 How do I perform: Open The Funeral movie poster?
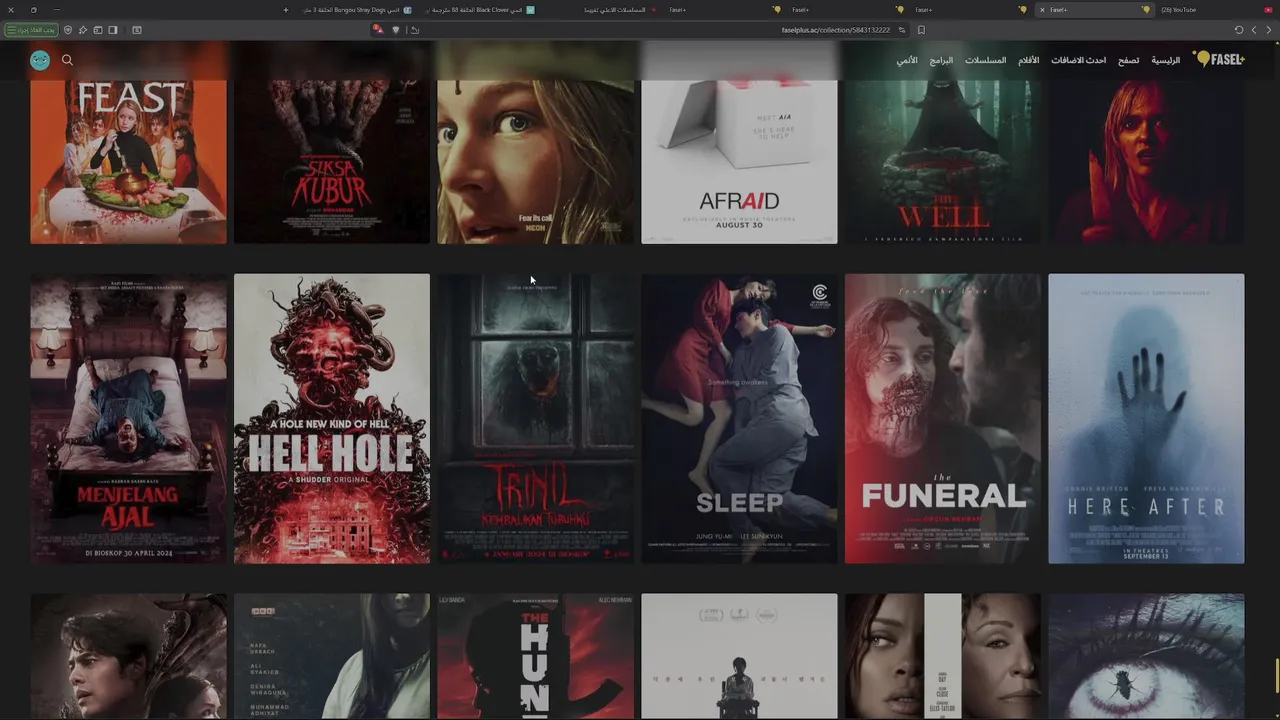[x=942, y=419]
